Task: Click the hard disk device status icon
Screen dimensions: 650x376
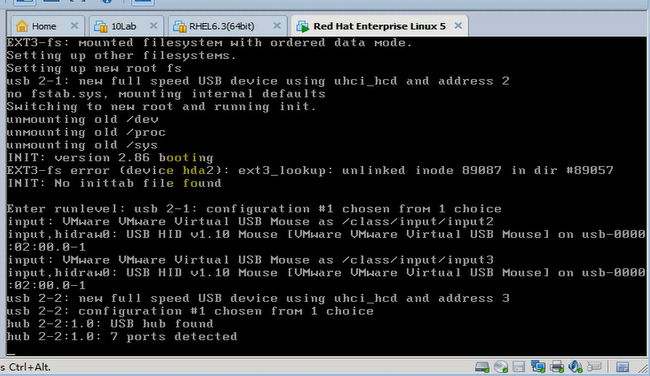Action: [482, 367]
